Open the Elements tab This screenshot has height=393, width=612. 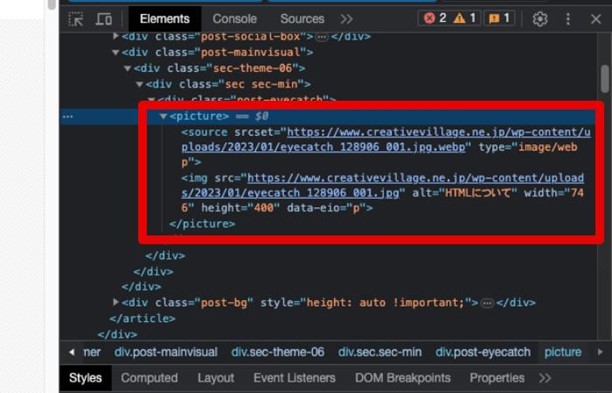(165, 19)
